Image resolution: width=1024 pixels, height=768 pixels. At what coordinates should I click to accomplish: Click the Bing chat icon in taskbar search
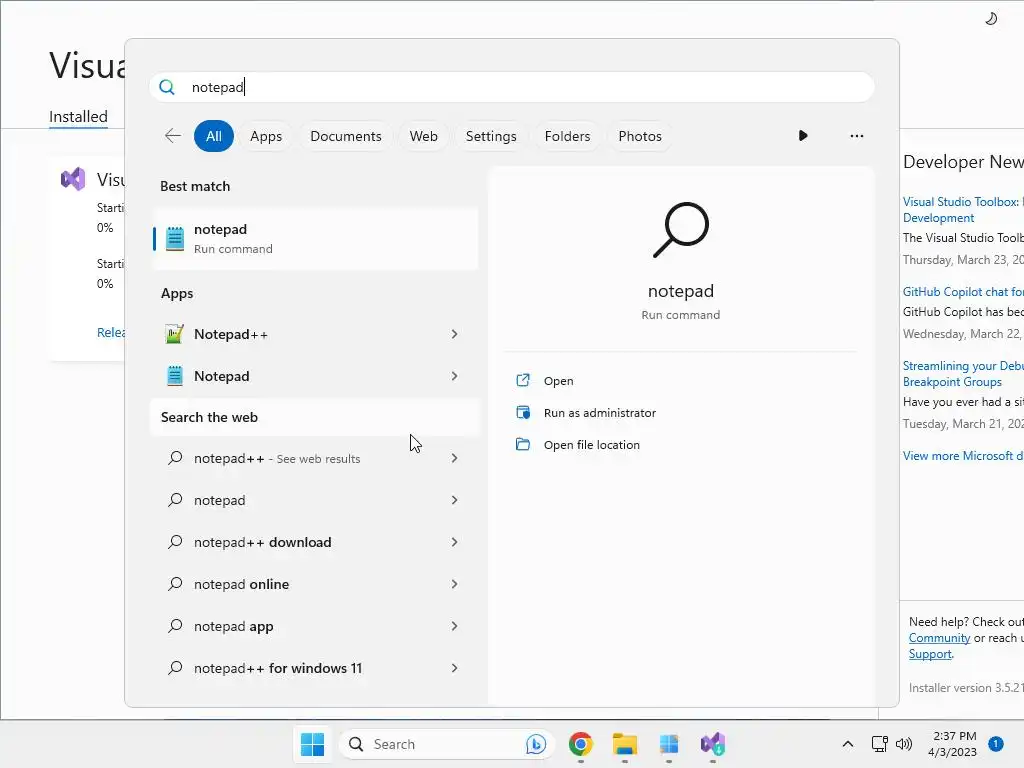click(x=536, y=744)
